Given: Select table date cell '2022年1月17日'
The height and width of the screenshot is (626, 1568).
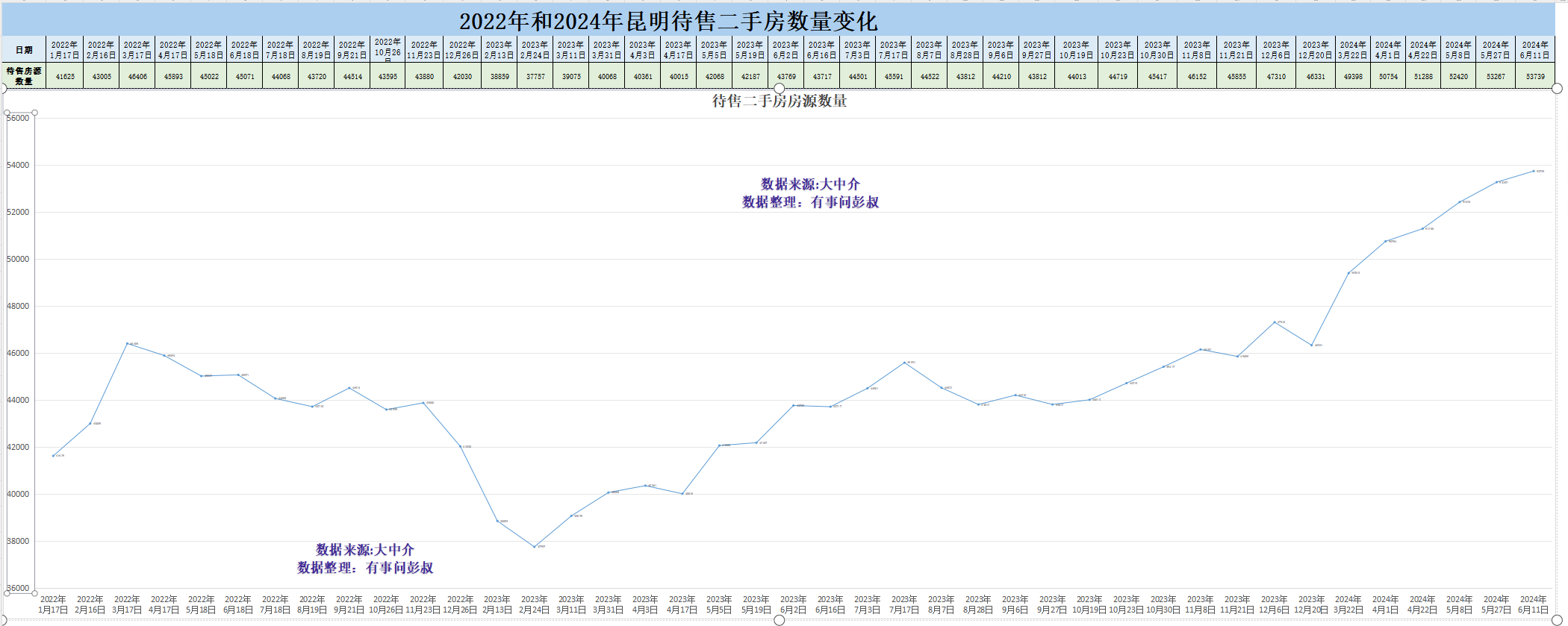Looking at the screenshot, I should click(65, 50).
